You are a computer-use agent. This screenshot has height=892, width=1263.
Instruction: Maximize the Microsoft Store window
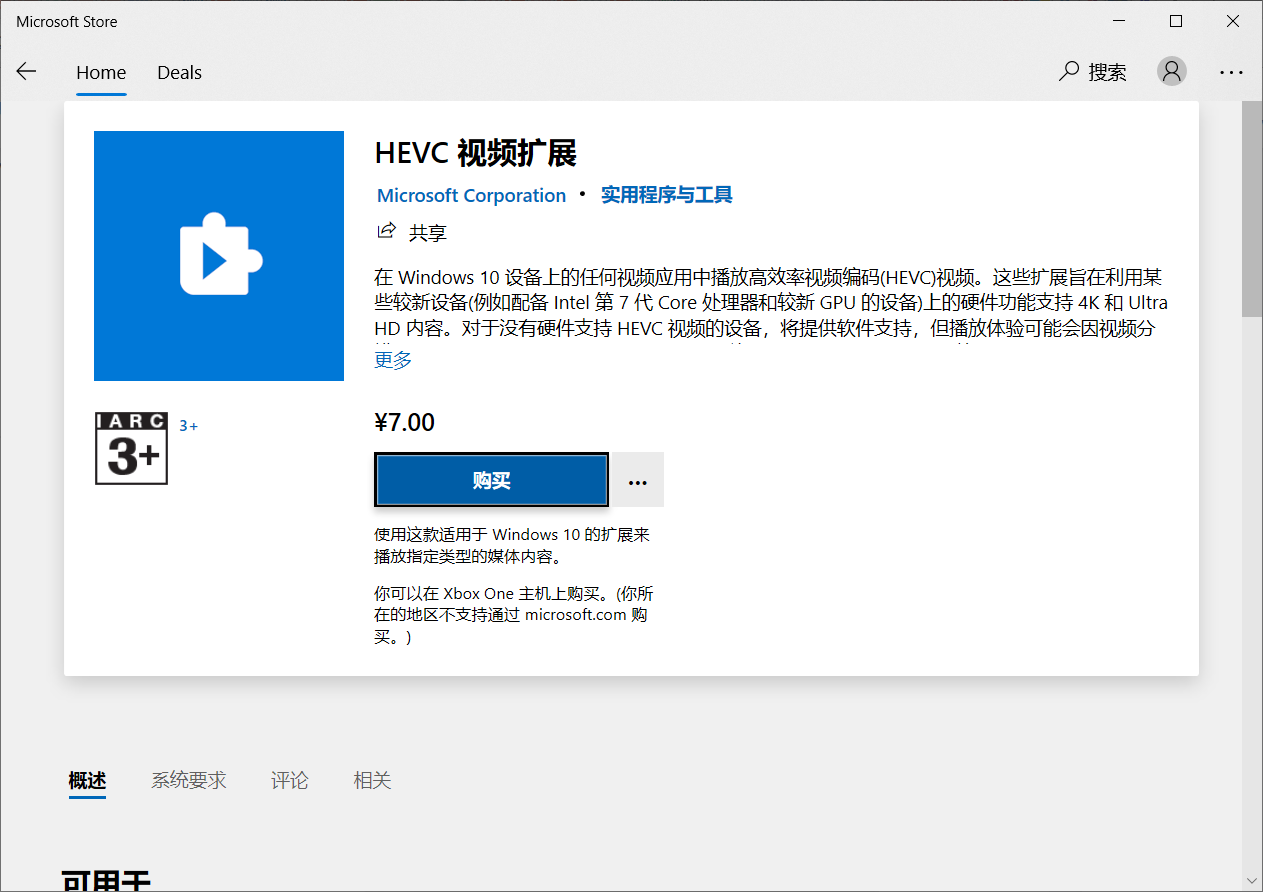point(1176,21)
